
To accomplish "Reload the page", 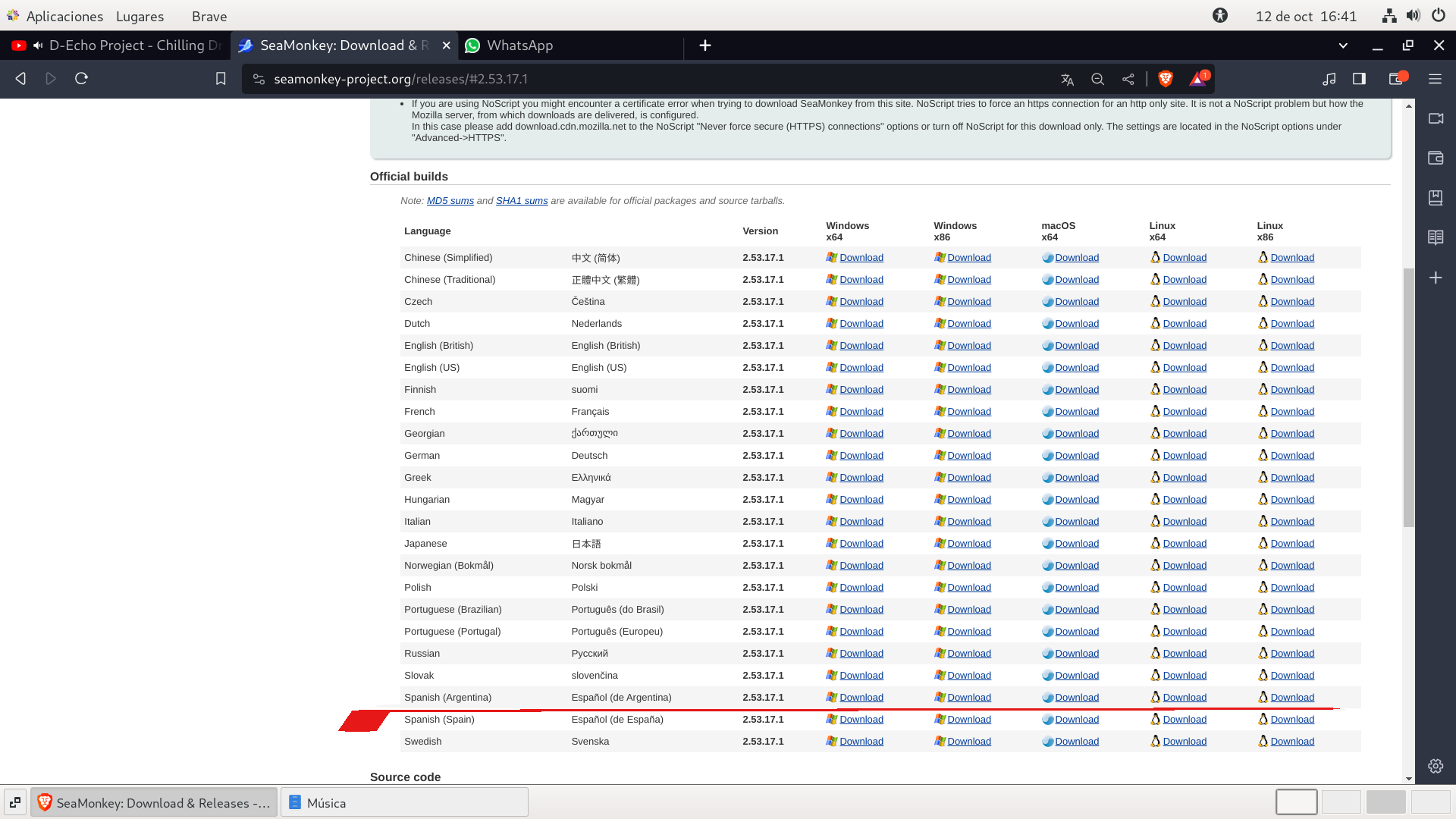I will coord(81,79).
